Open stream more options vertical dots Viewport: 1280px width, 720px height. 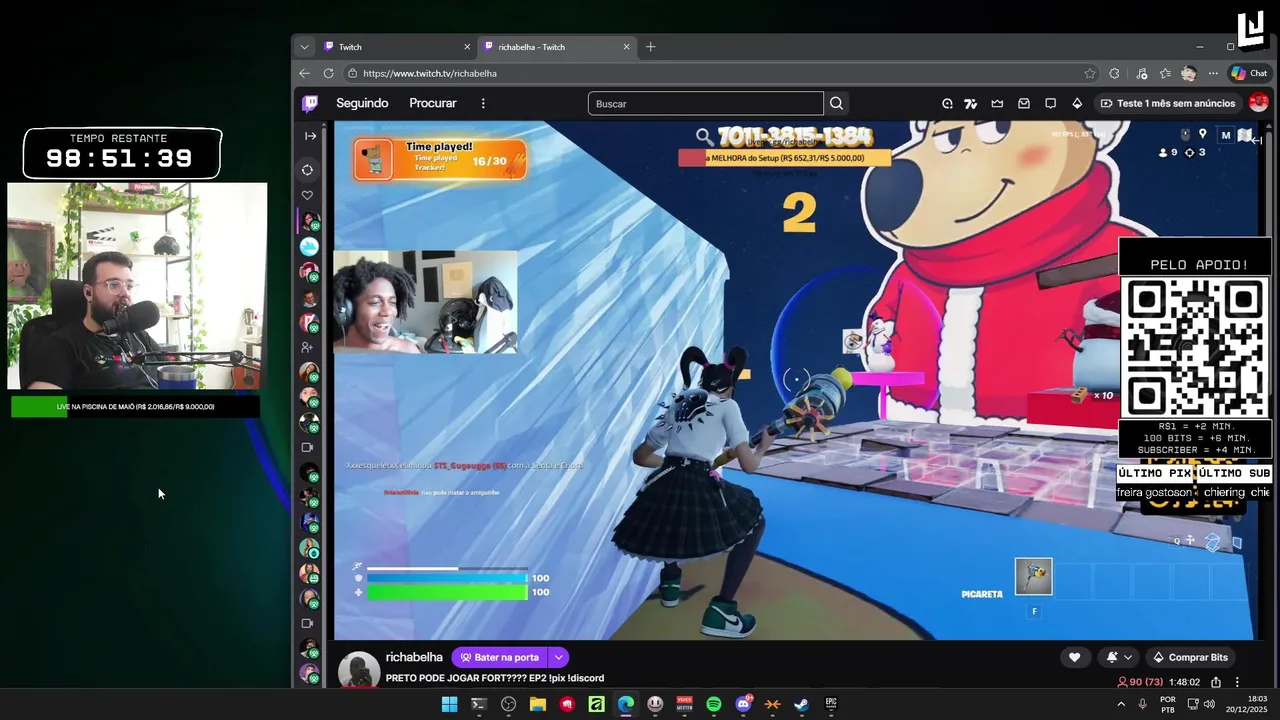pyautogui.click(x=1238, y=682)
